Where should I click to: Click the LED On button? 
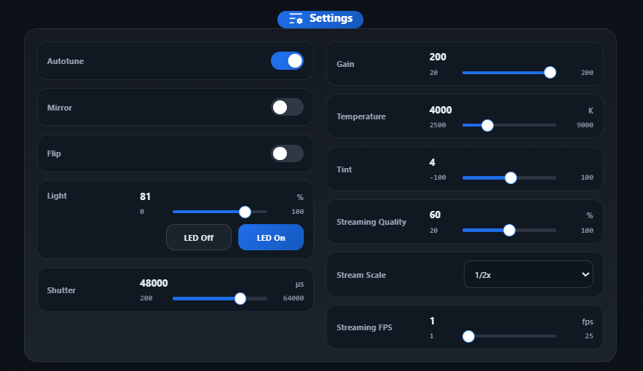tap(271, 237)
